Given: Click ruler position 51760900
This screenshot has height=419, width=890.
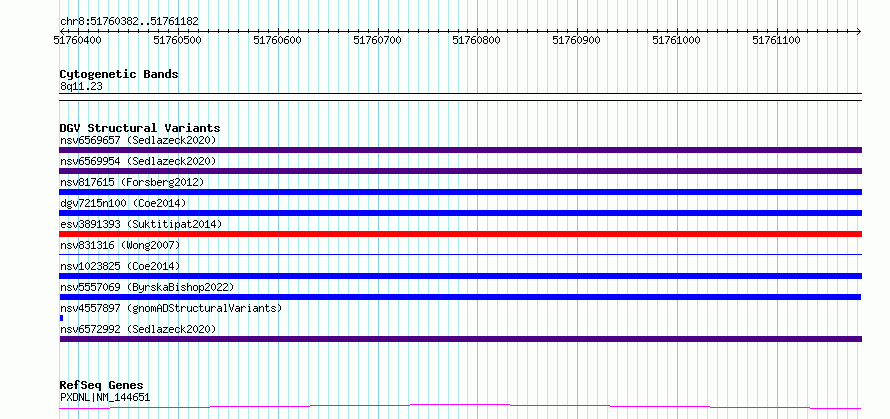Looking at the screenshot, I should (x=577, y=40).
